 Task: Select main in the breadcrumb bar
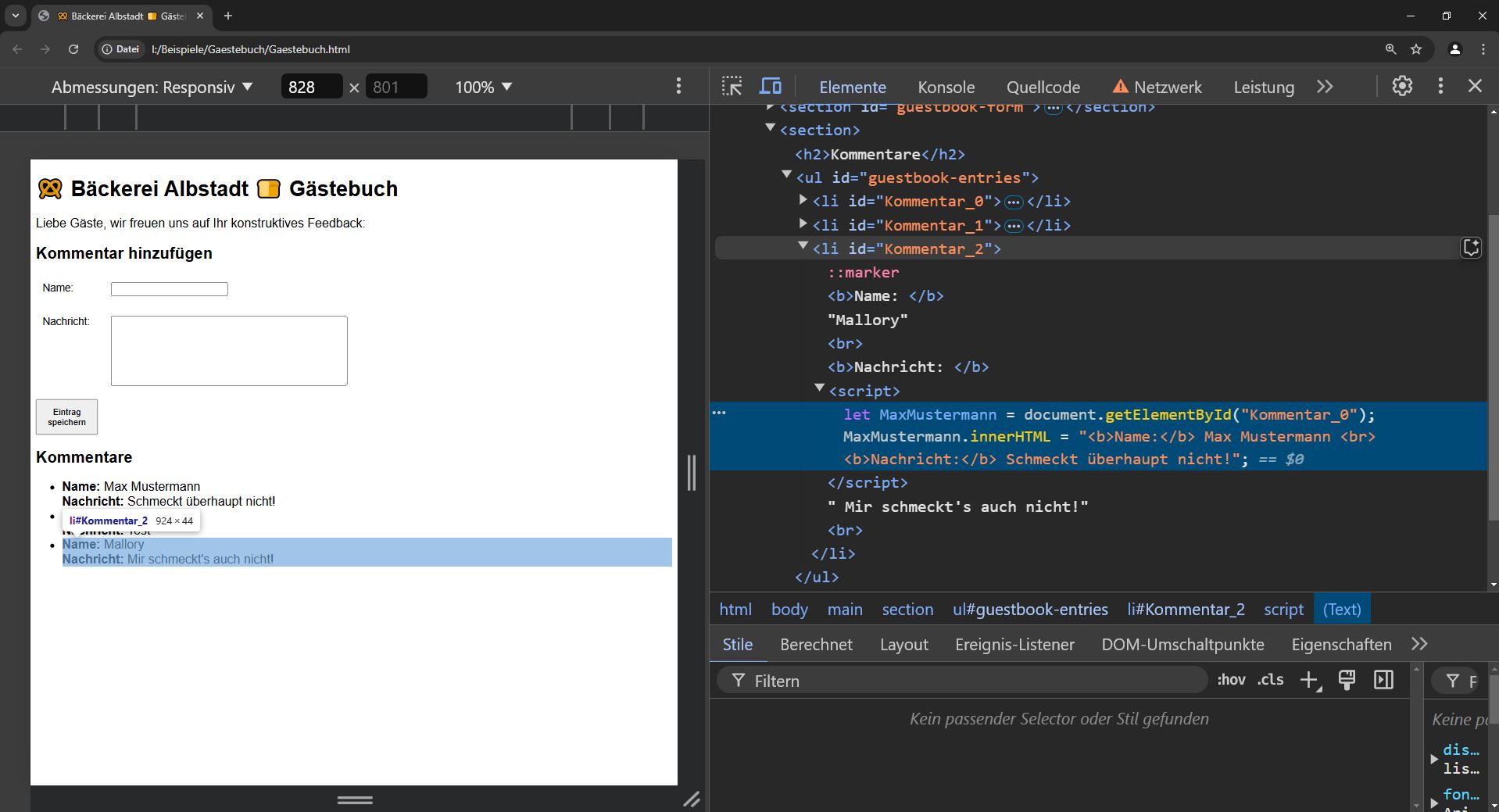pos(845,609)
